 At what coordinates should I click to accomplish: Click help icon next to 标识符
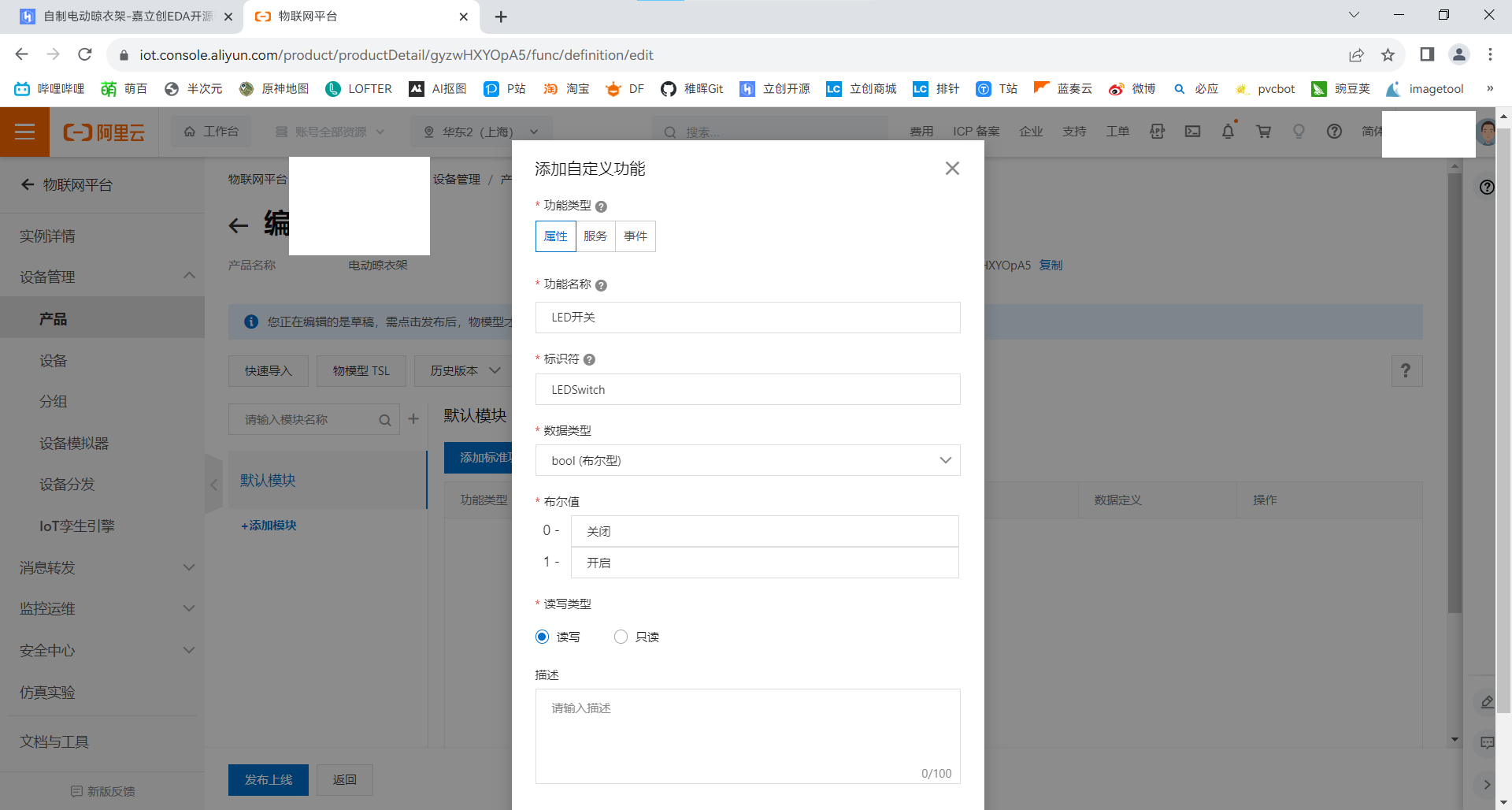(x=589, y=359)
